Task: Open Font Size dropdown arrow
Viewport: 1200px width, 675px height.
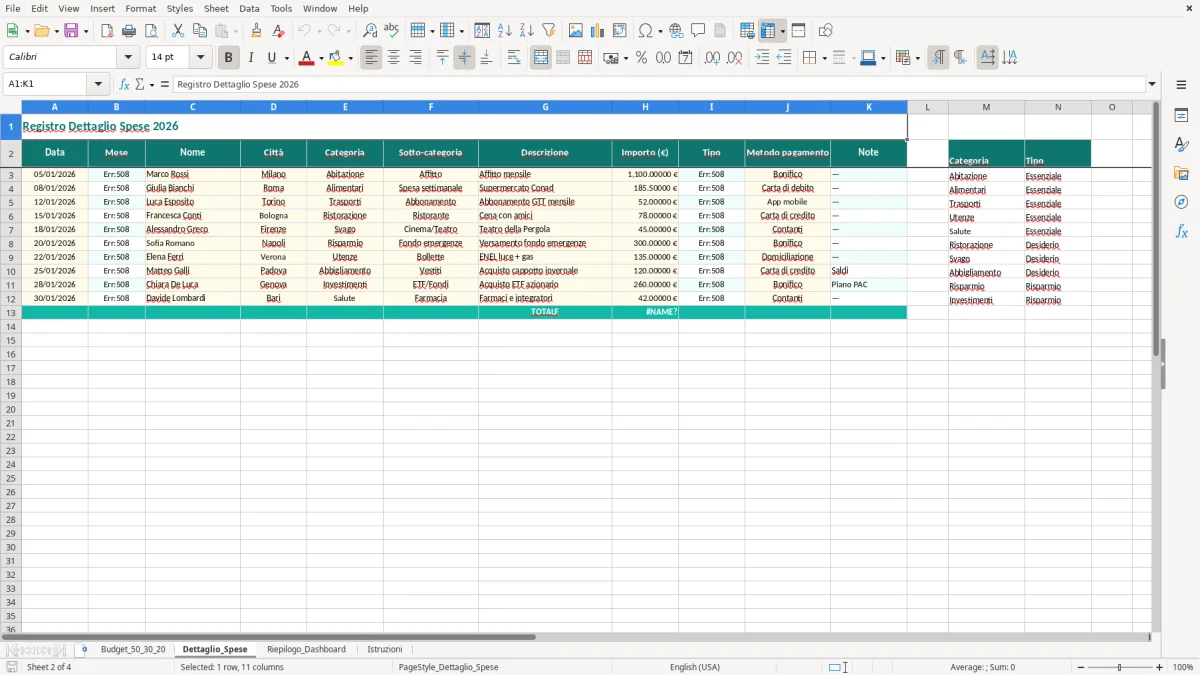Action: click(200, 58)
